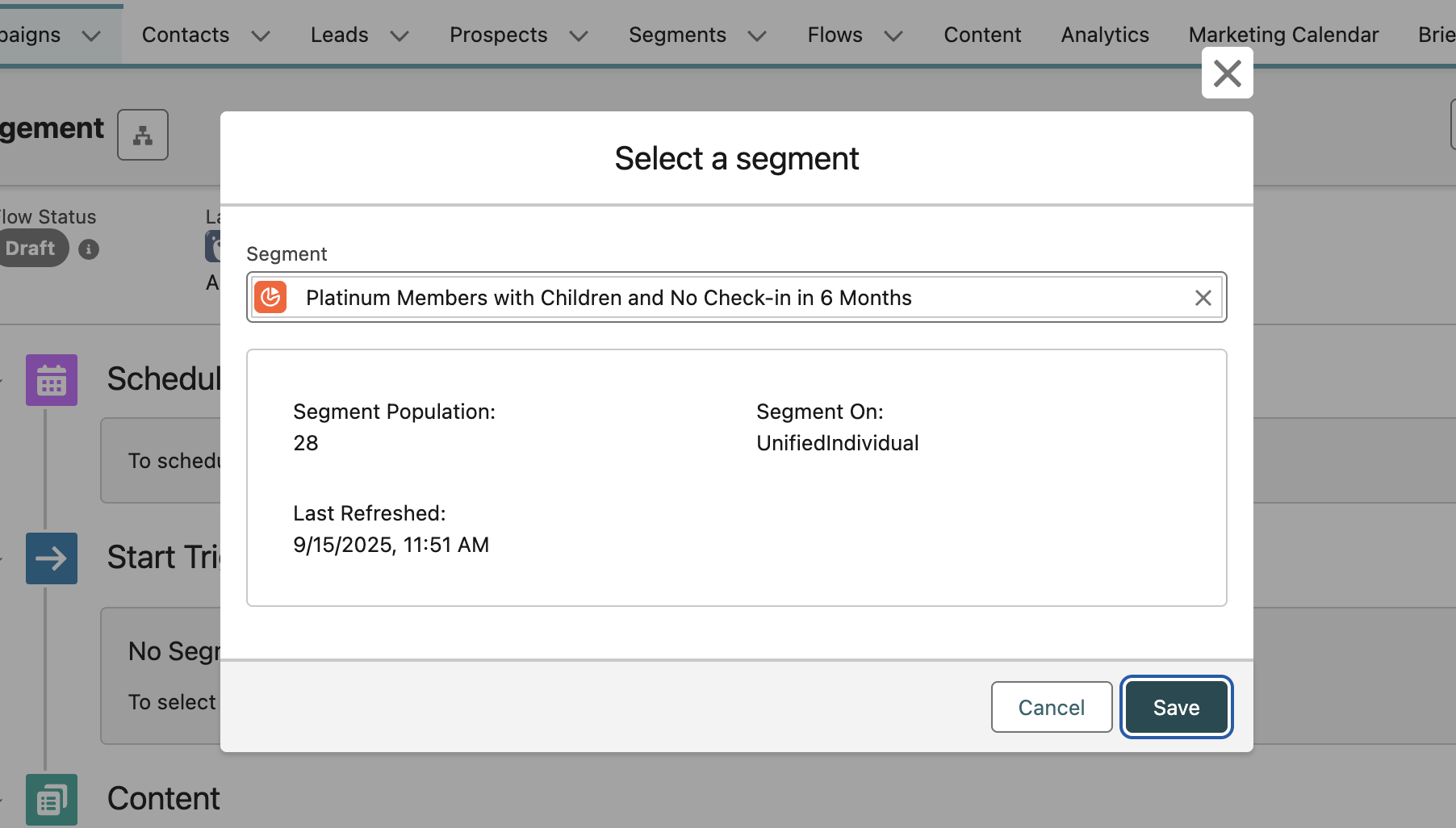Close the Select a segment dialog

point(1227,73)
